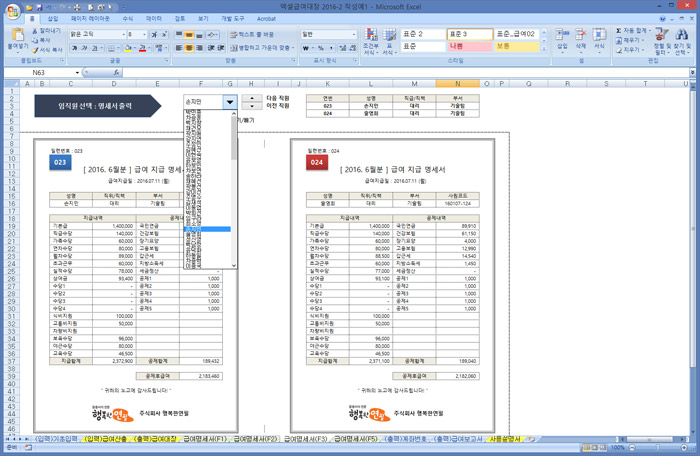The height and width of the screenshot is (456, 700).
Task: Click decrease indent
Action: pos(211,48)
